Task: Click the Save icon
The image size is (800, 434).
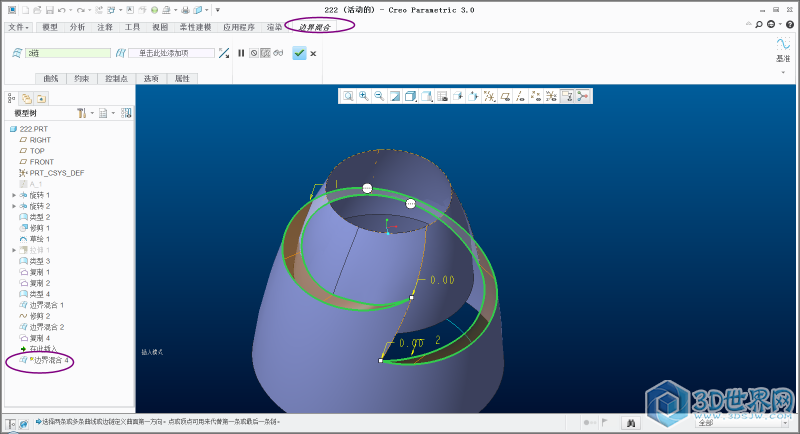Action: [x=49, y=10]
